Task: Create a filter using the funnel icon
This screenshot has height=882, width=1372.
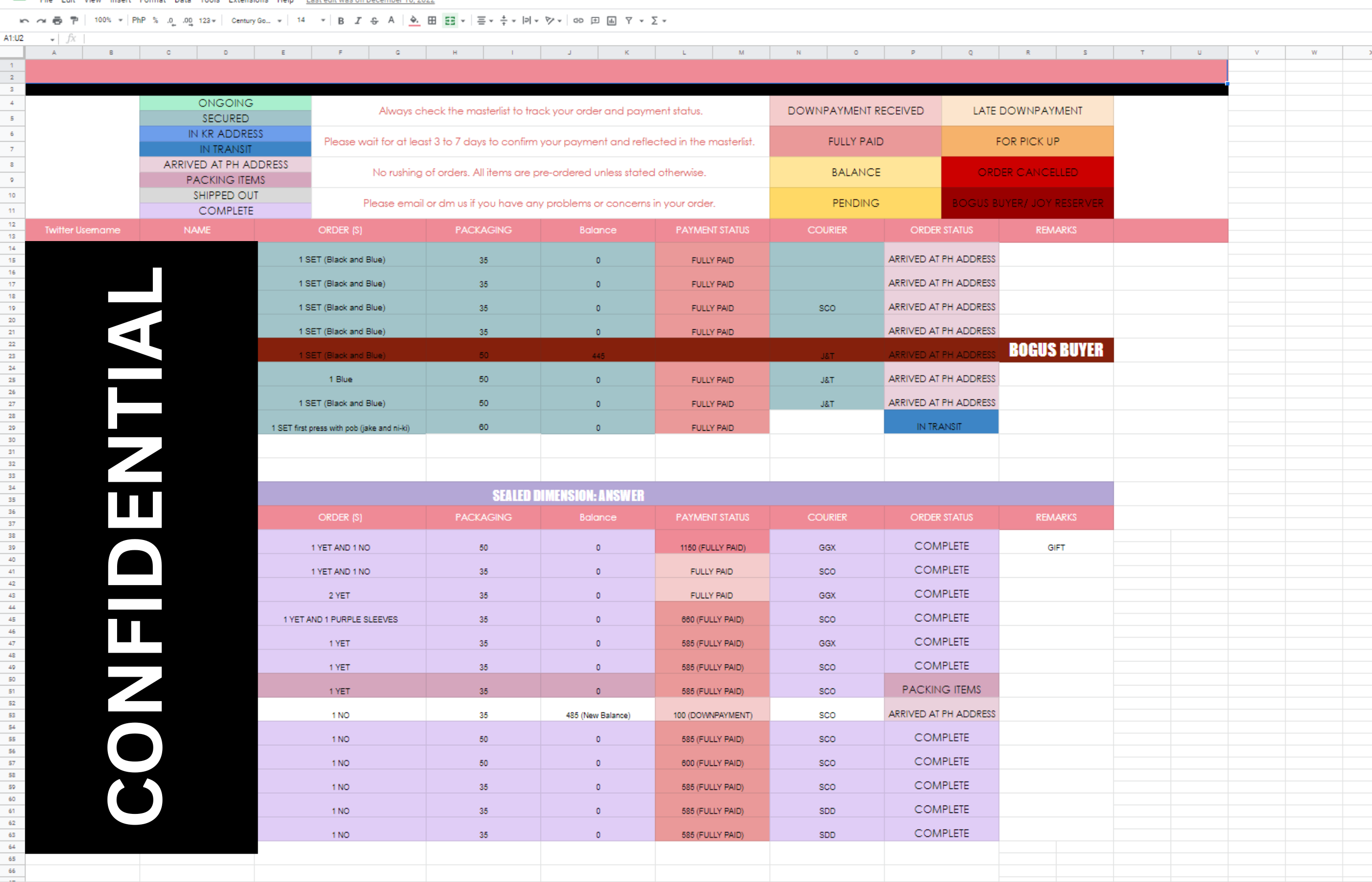Action: [628, 21]
